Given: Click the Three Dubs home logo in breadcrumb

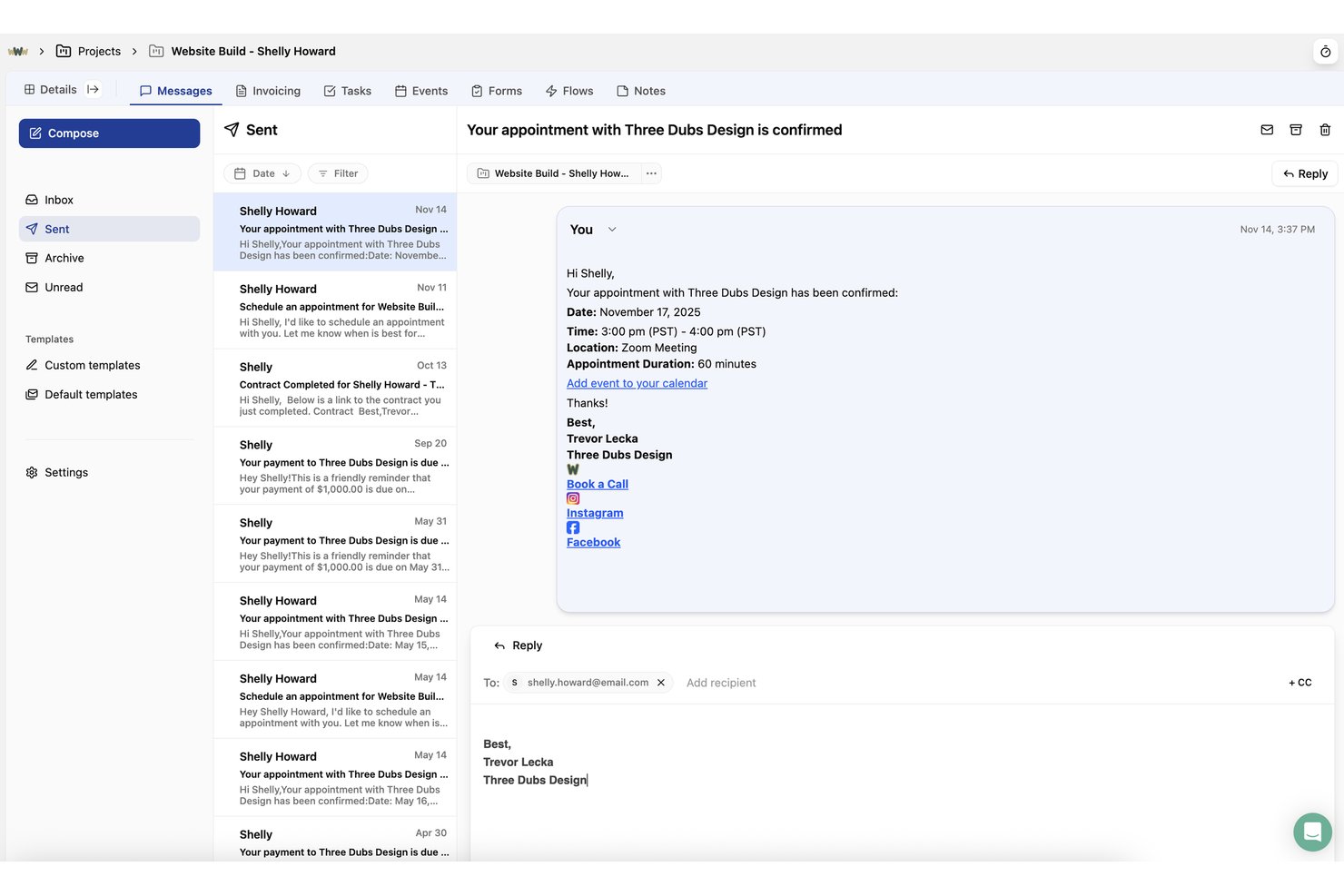Looking at the screenshot, I should click(x=18, y=52).
